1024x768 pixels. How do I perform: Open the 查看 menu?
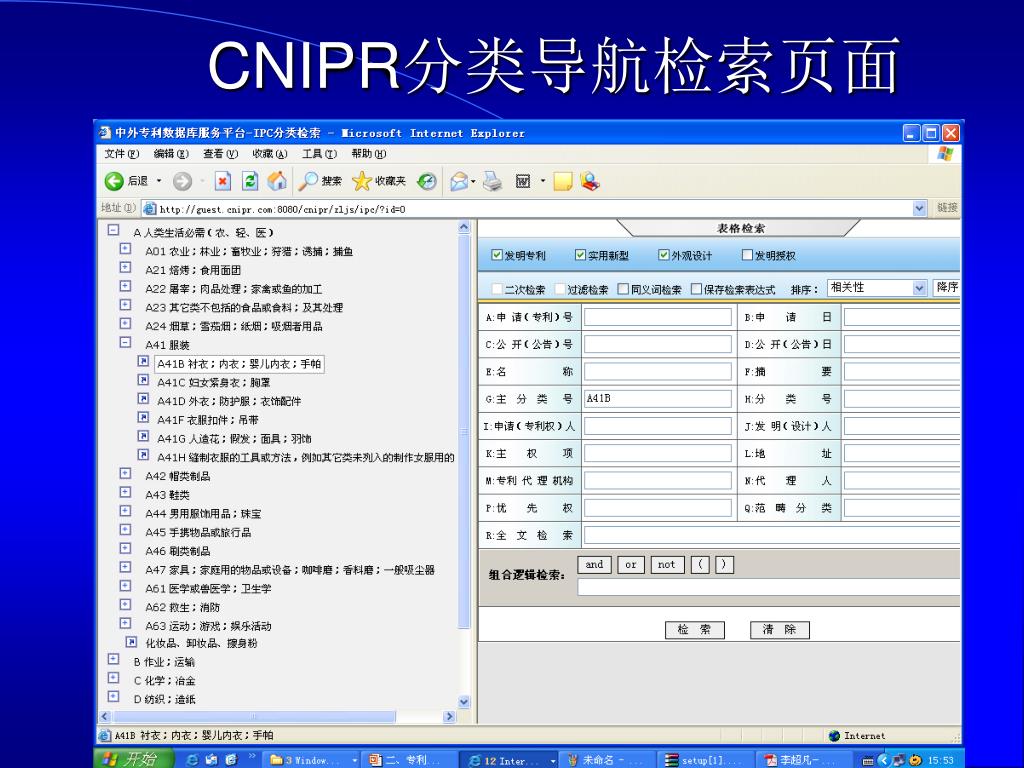(221, 153)
